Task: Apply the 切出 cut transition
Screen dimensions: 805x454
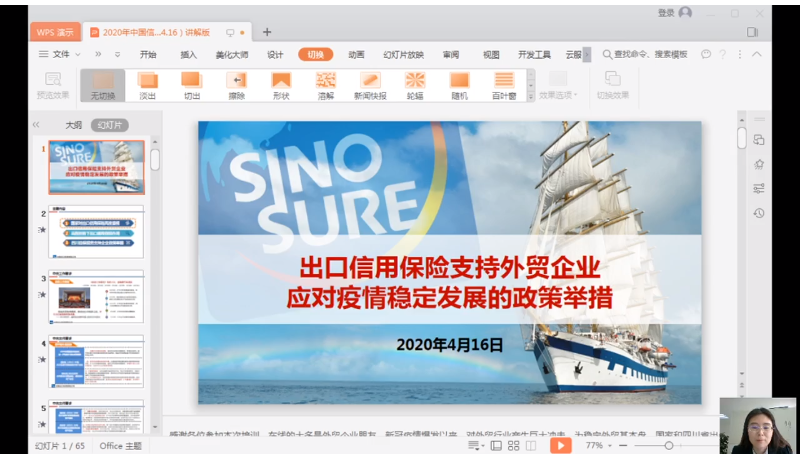Action: pos(192,85)
